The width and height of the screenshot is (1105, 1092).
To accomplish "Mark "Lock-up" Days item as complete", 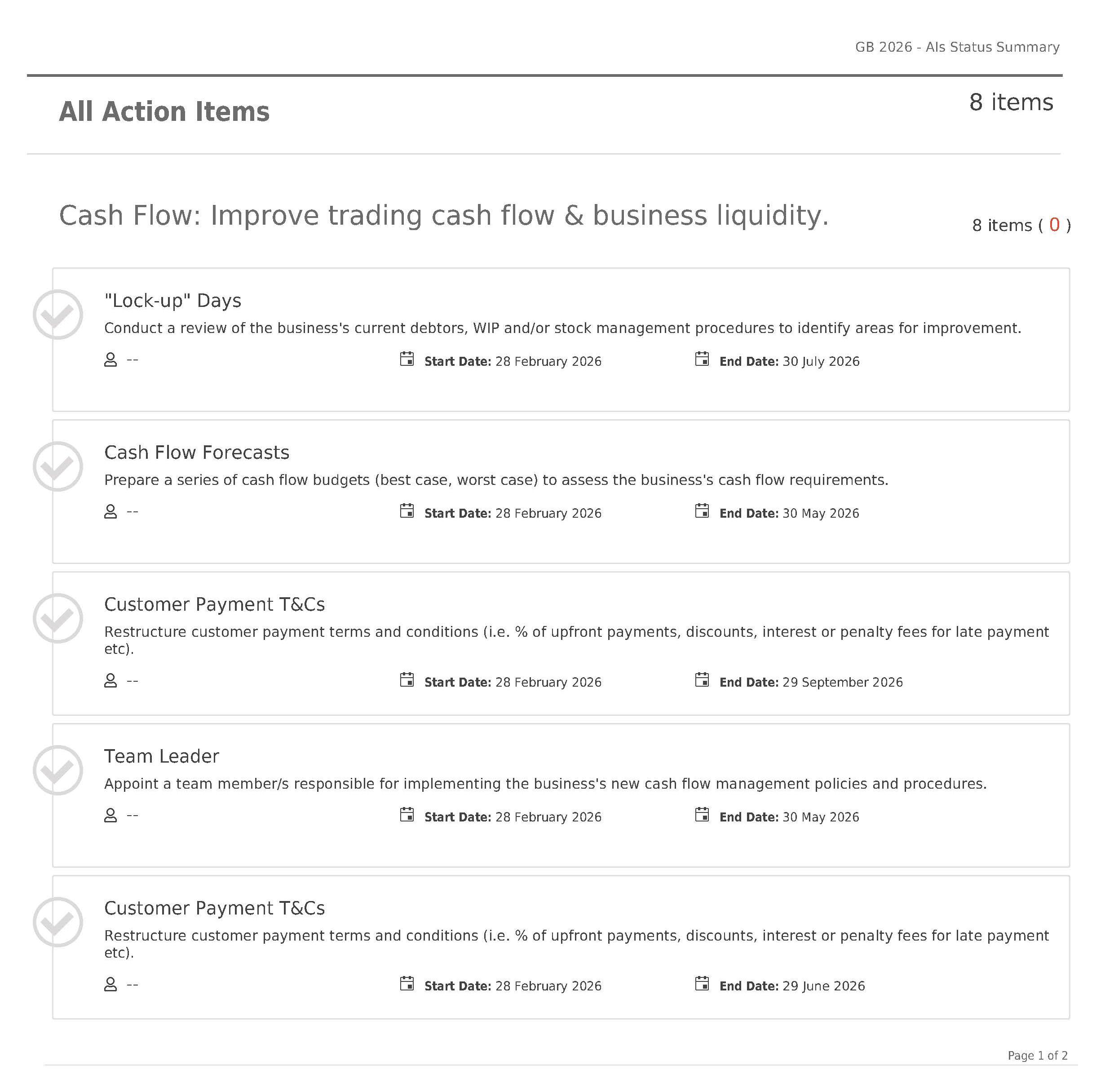I will pyautogui.click(x=58, y=314).
